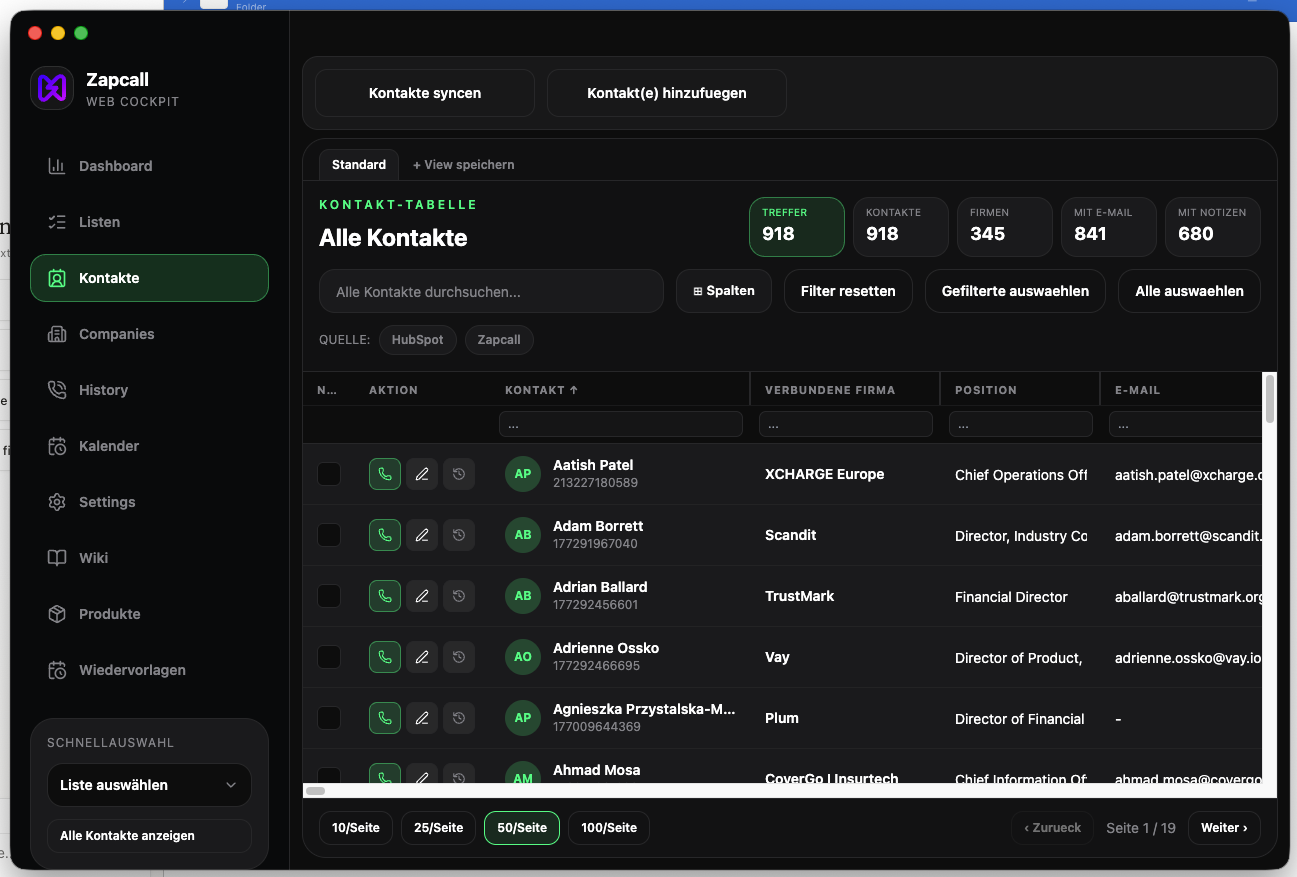Check the box next to Adrienne Ossko
Screen dimensions: 1297x877
coord(329,657)
